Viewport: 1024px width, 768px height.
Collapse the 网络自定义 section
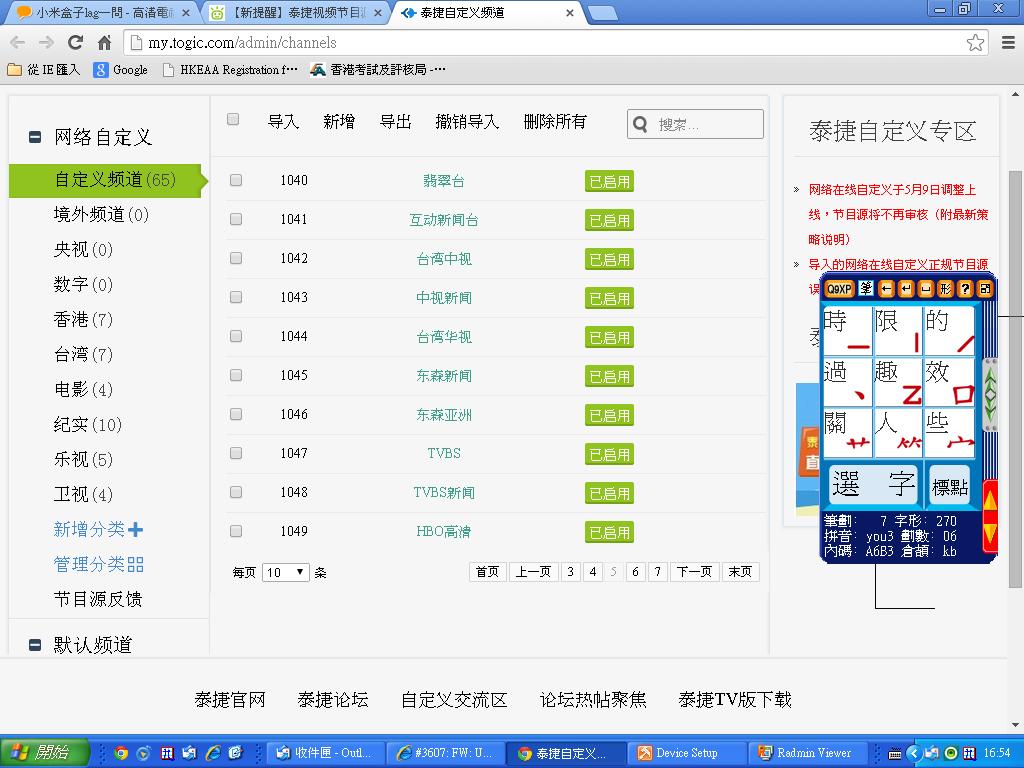tap(35, 137)
